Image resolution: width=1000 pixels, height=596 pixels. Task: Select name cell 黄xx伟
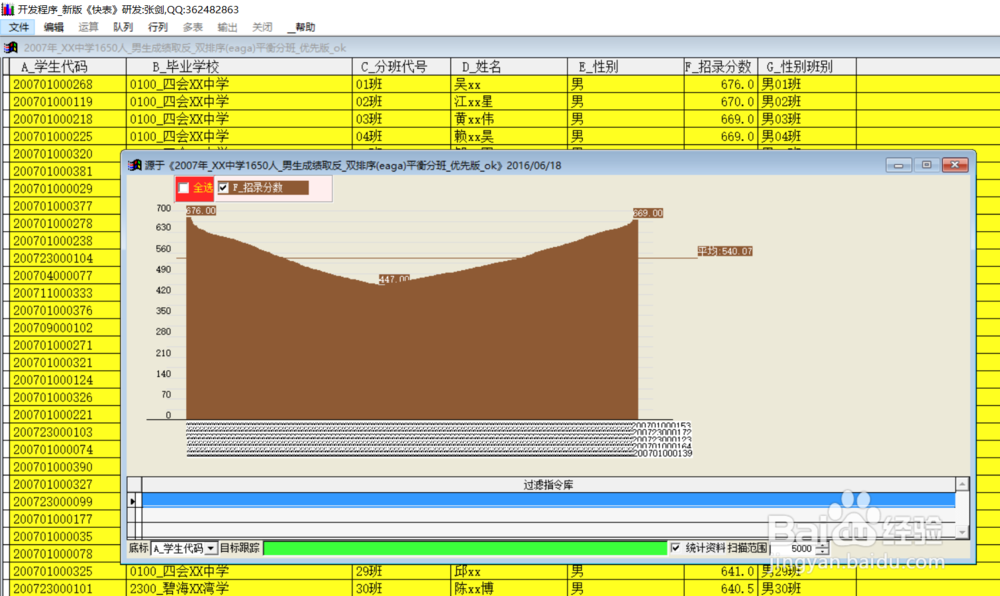[509, 119]
